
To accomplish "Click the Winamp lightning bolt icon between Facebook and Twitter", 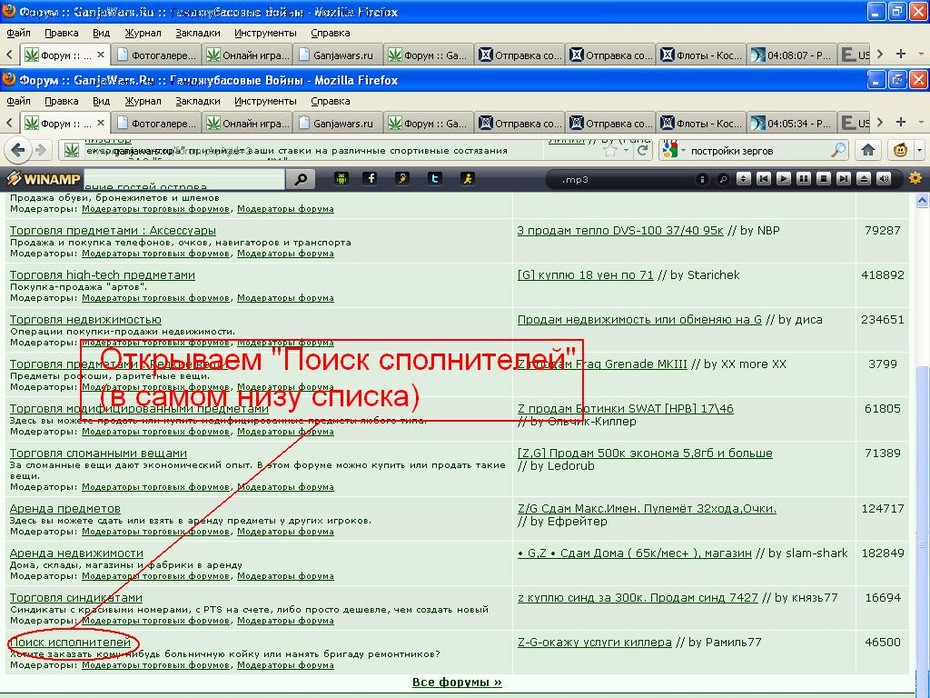I will (x=402, y=179).
